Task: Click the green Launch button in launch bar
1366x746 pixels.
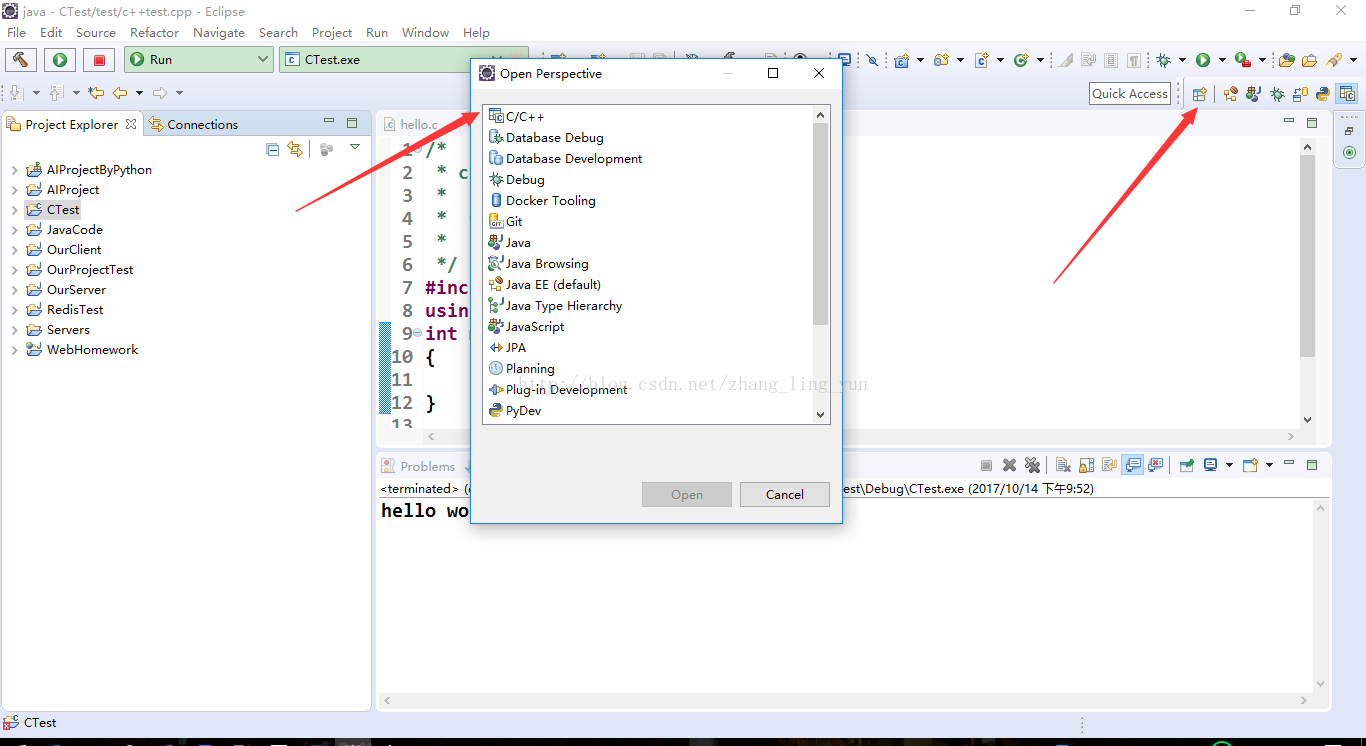Action: coord(59,60)
